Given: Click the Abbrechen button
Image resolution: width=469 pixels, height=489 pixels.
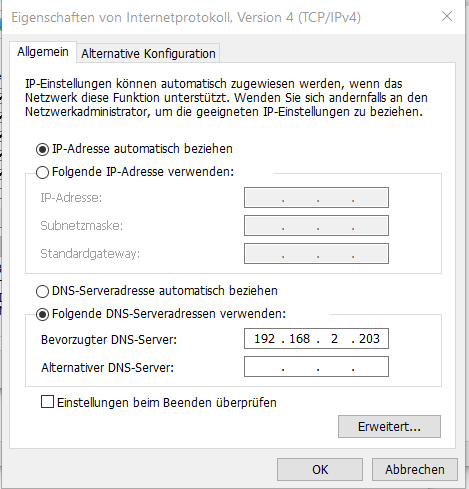Looking at the screenshot, I should pyautogui.click(x=415, y=469).
